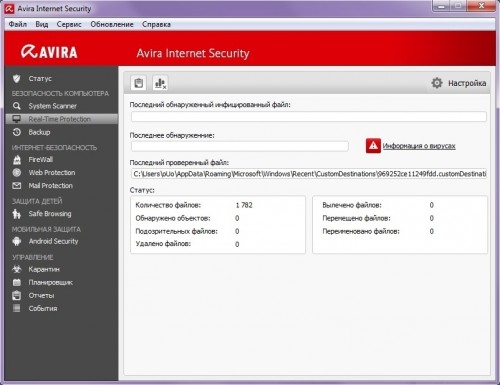The width and height of the screenshot is (500, 385).
Task: Open the Справка menu
Action: (x=156, y=24)
